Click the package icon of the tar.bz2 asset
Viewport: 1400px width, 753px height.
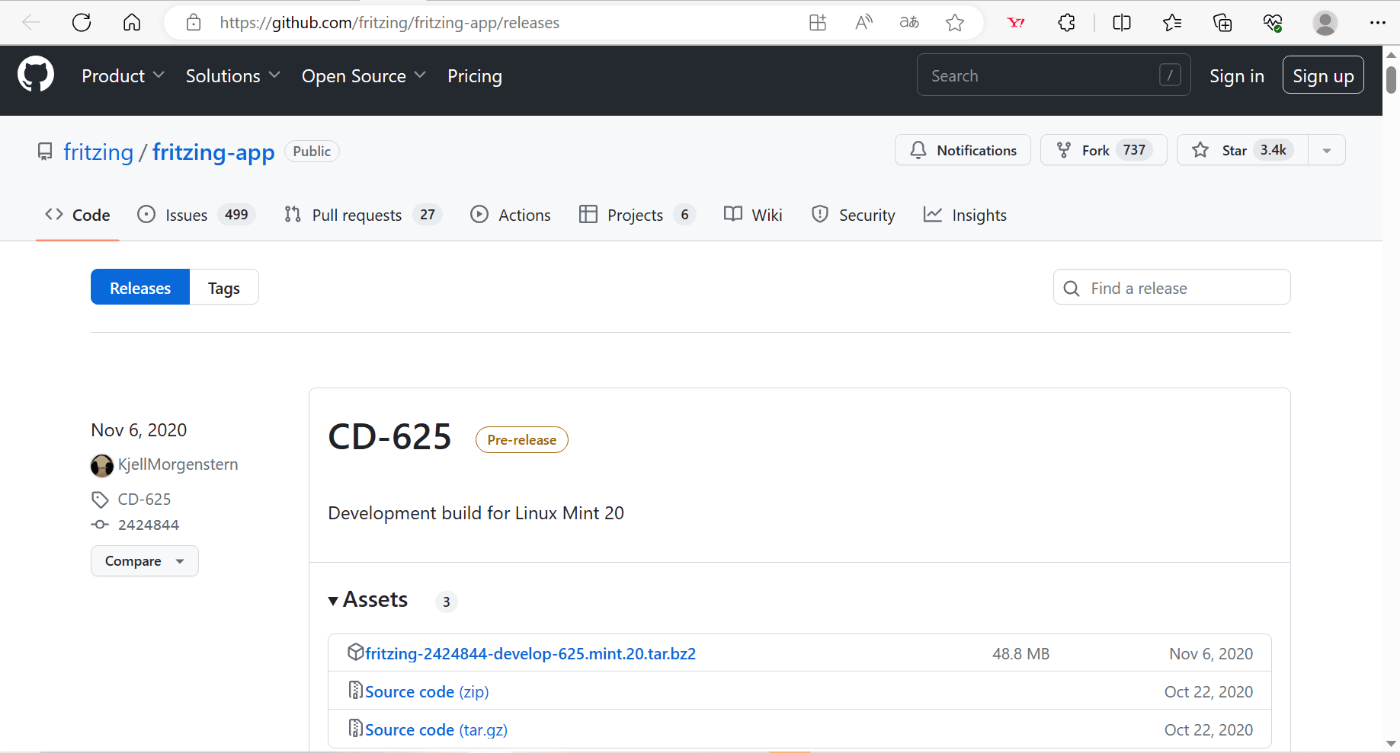pos(355,653)
